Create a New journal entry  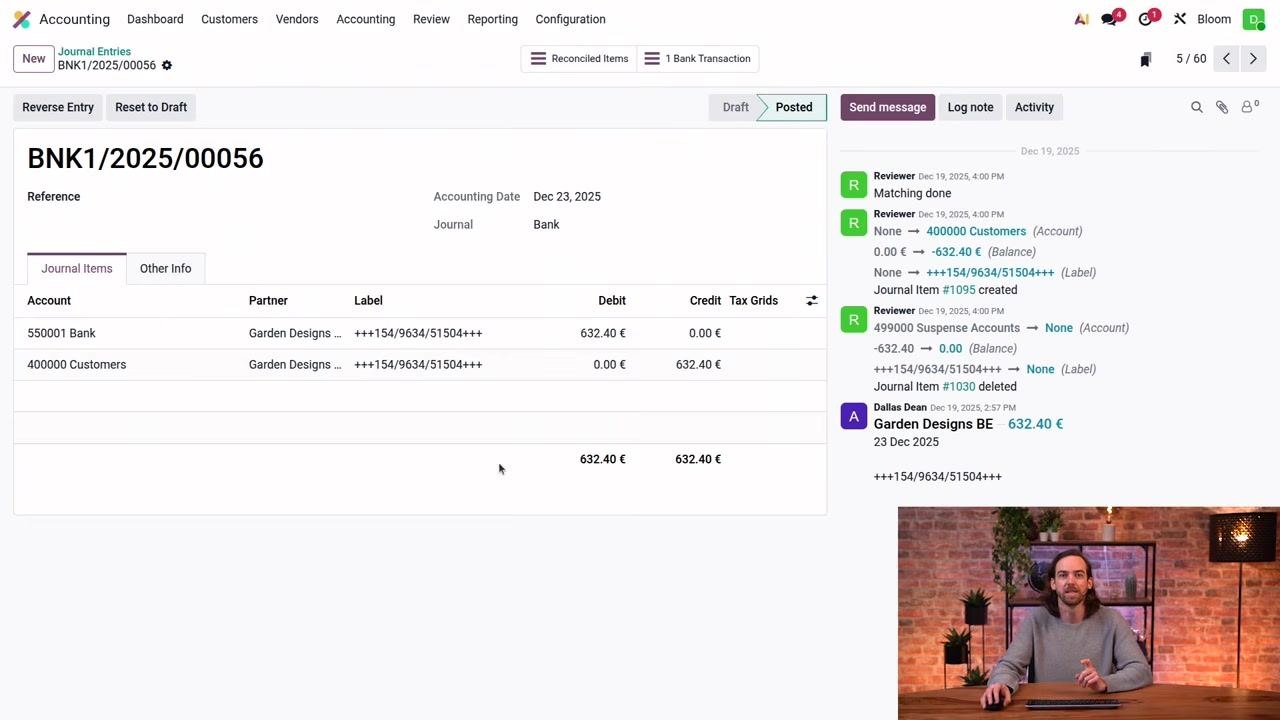click(x=34, y=59)
